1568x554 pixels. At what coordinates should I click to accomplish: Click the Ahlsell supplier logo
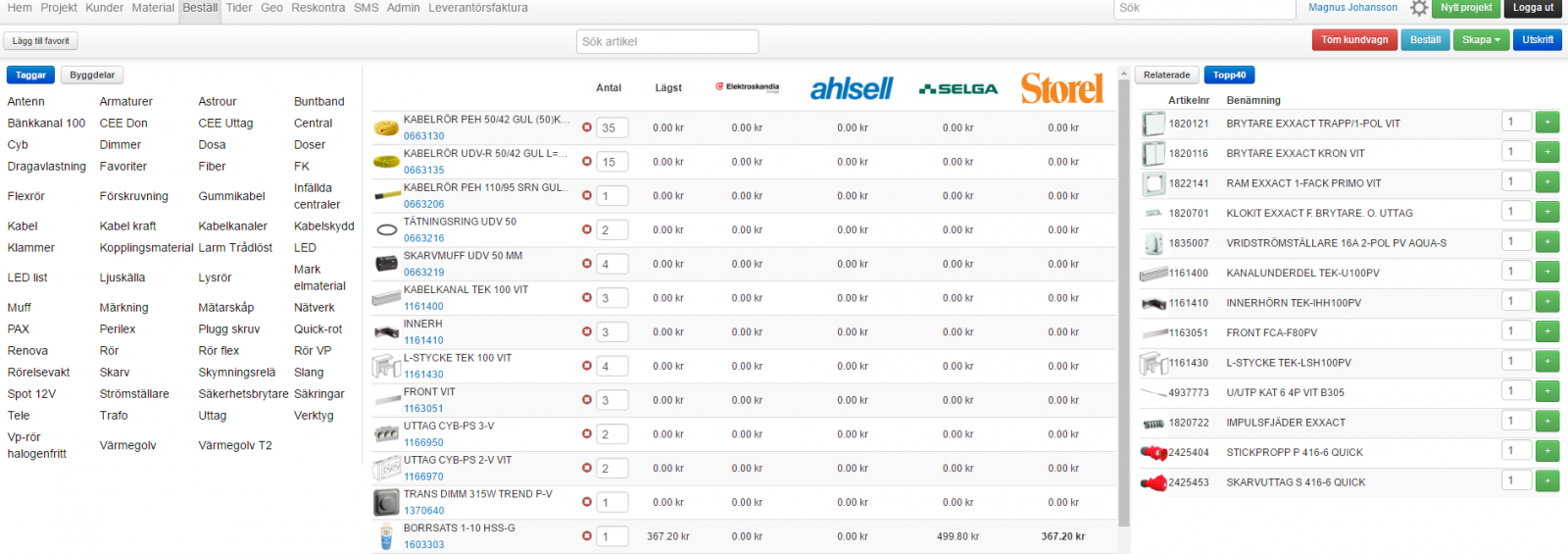click(x=851, y=88)
